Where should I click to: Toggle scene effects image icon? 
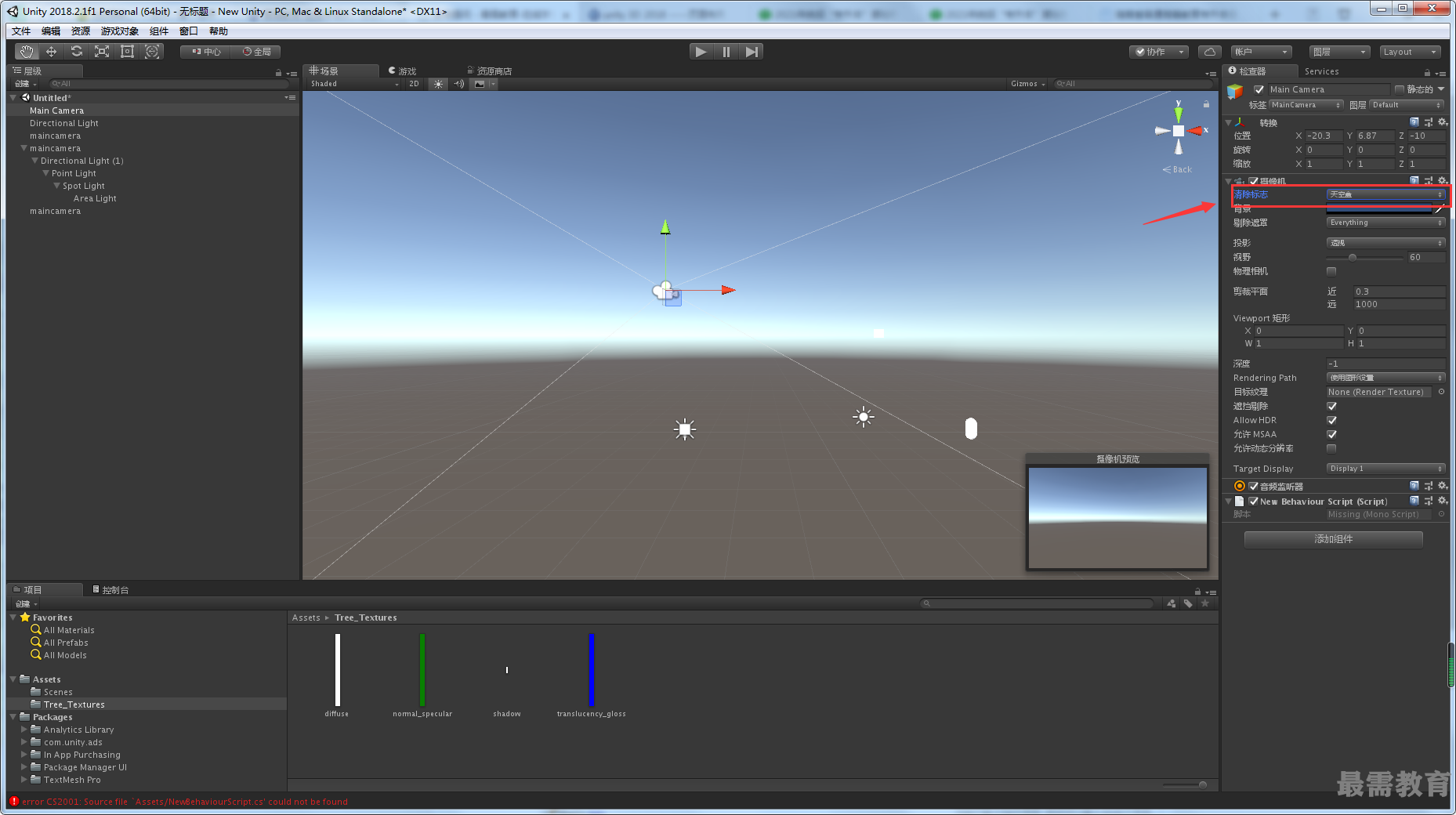pyautogui.click(x=480, y=84)
